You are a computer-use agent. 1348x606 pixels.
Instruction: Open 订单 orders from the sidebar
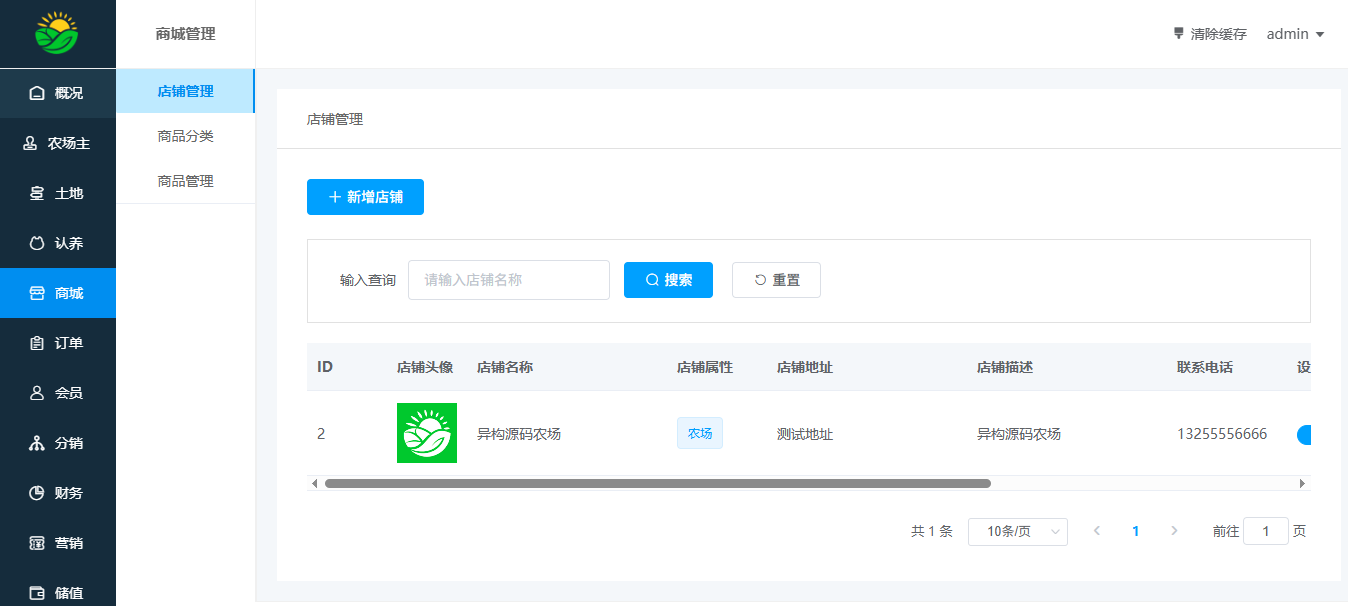point(57,343)
